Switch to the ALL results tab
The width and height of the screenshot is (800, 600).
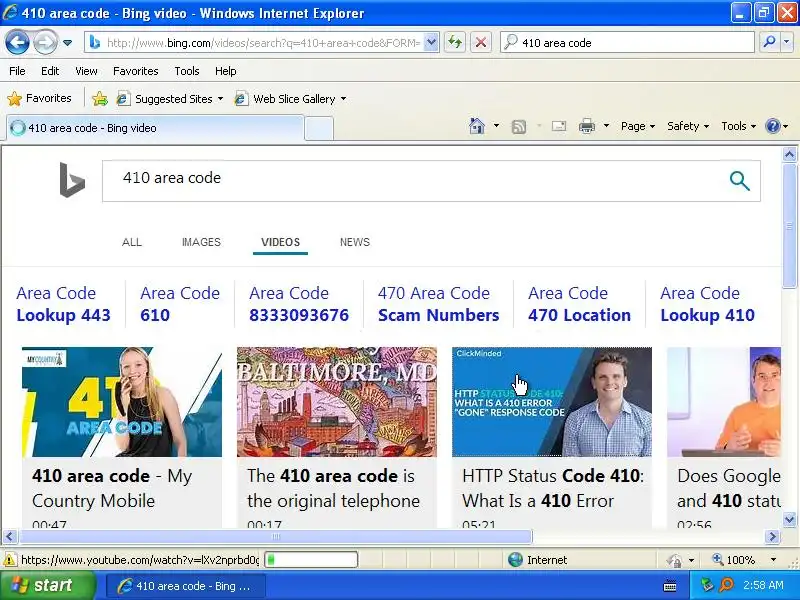click(x=132, y=242)
